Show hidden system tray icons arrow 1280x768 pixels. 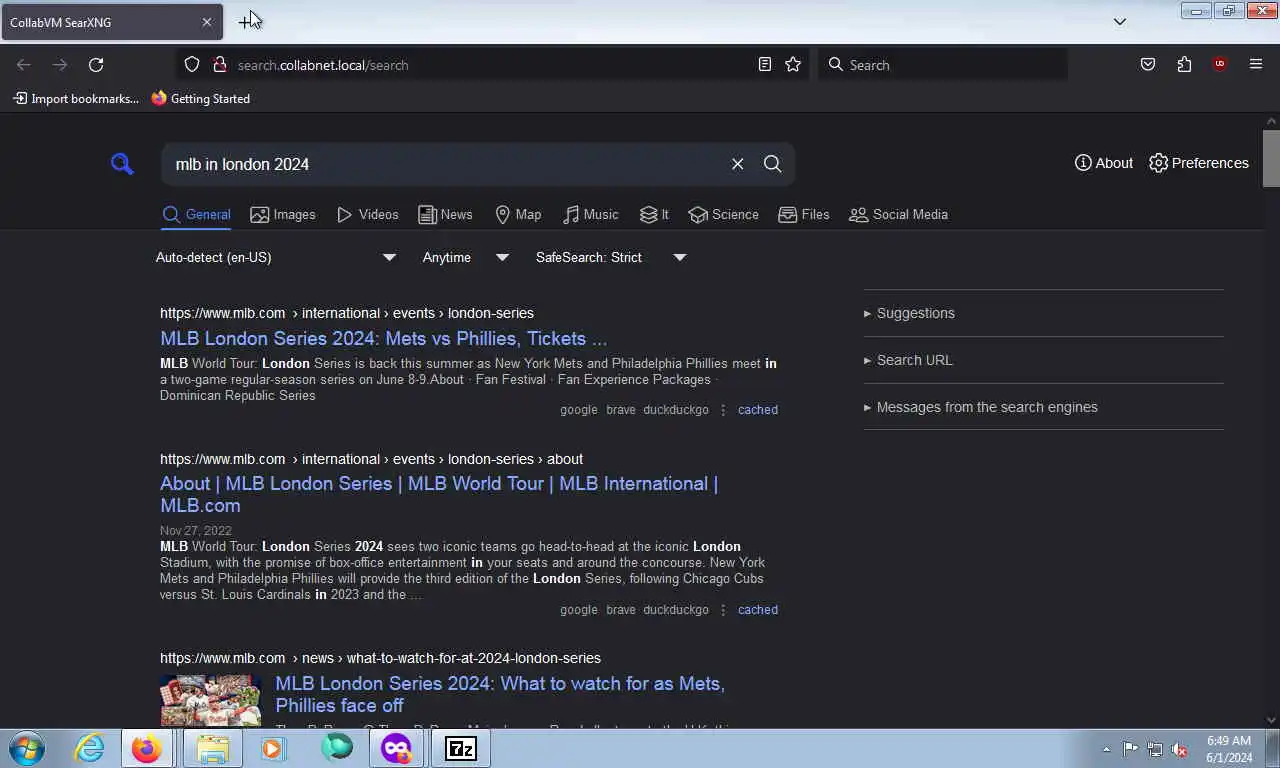1106,749
